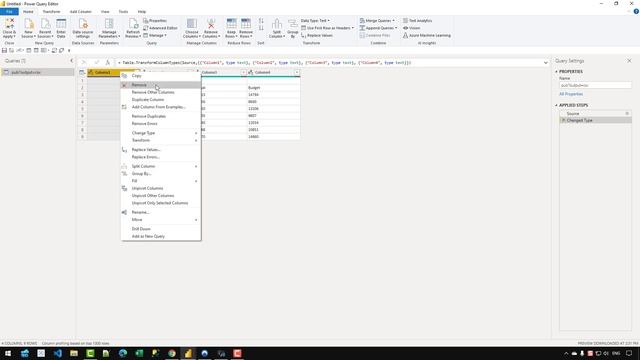The image size is (640, 360).
Task: Choose Unpivot Columns in context menu
Action: tap(161, 188)
